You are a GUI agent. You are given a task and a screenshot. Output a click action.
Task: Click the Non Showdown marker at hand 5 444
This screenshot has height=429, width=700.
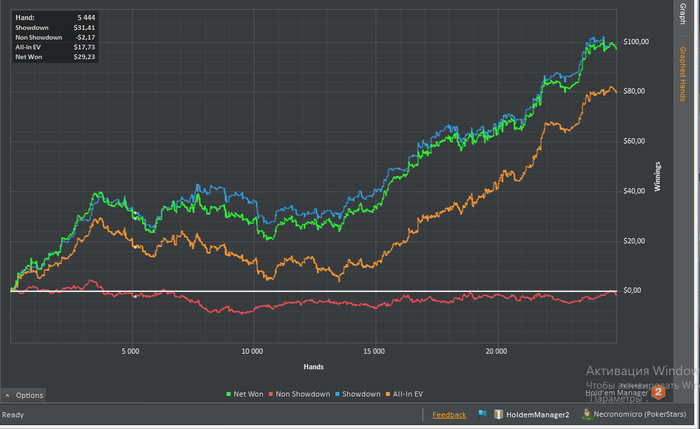[135, 296]
